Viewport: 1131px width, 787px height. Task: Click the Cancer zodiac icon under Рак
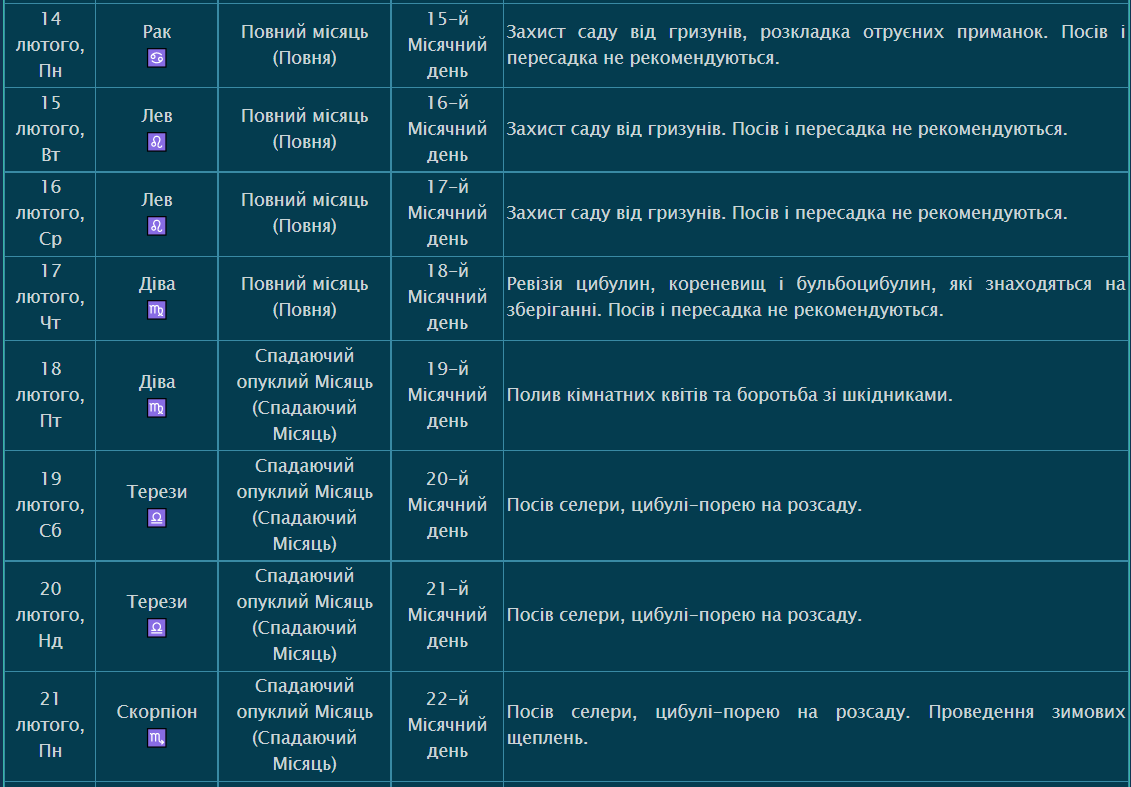click(x=157, y=58)
